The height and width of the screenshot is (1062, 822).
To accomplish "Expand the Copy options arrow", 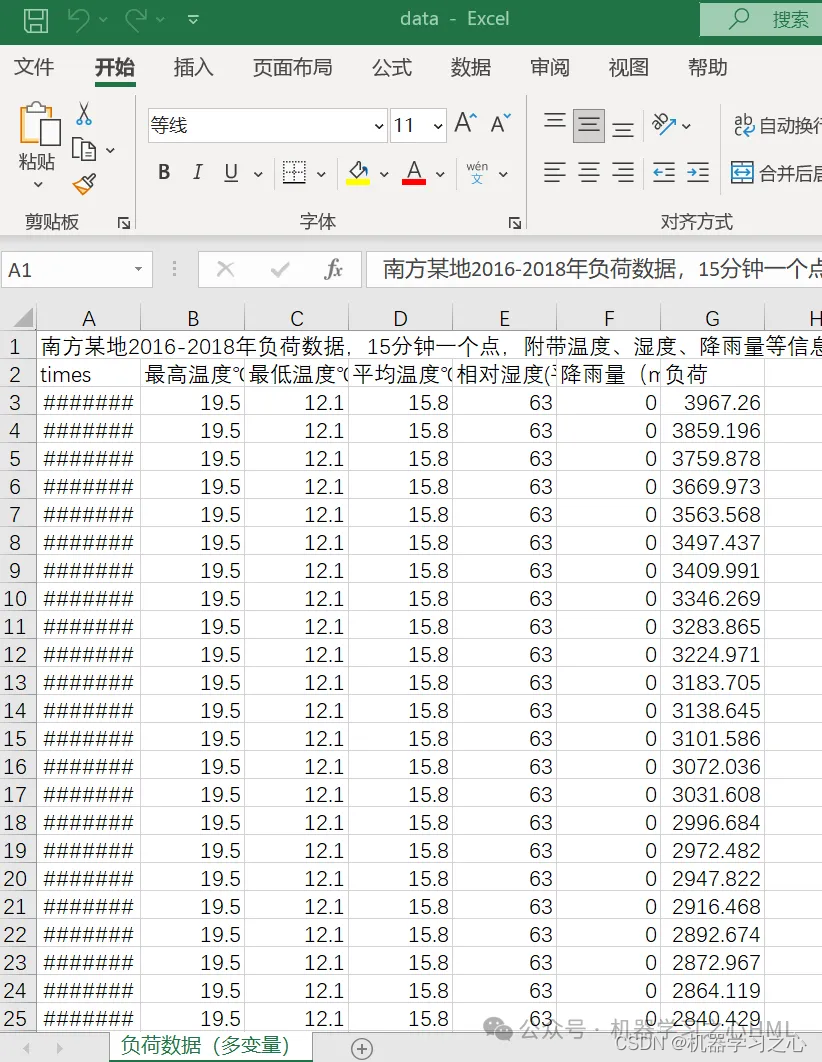I will [110, 150].
